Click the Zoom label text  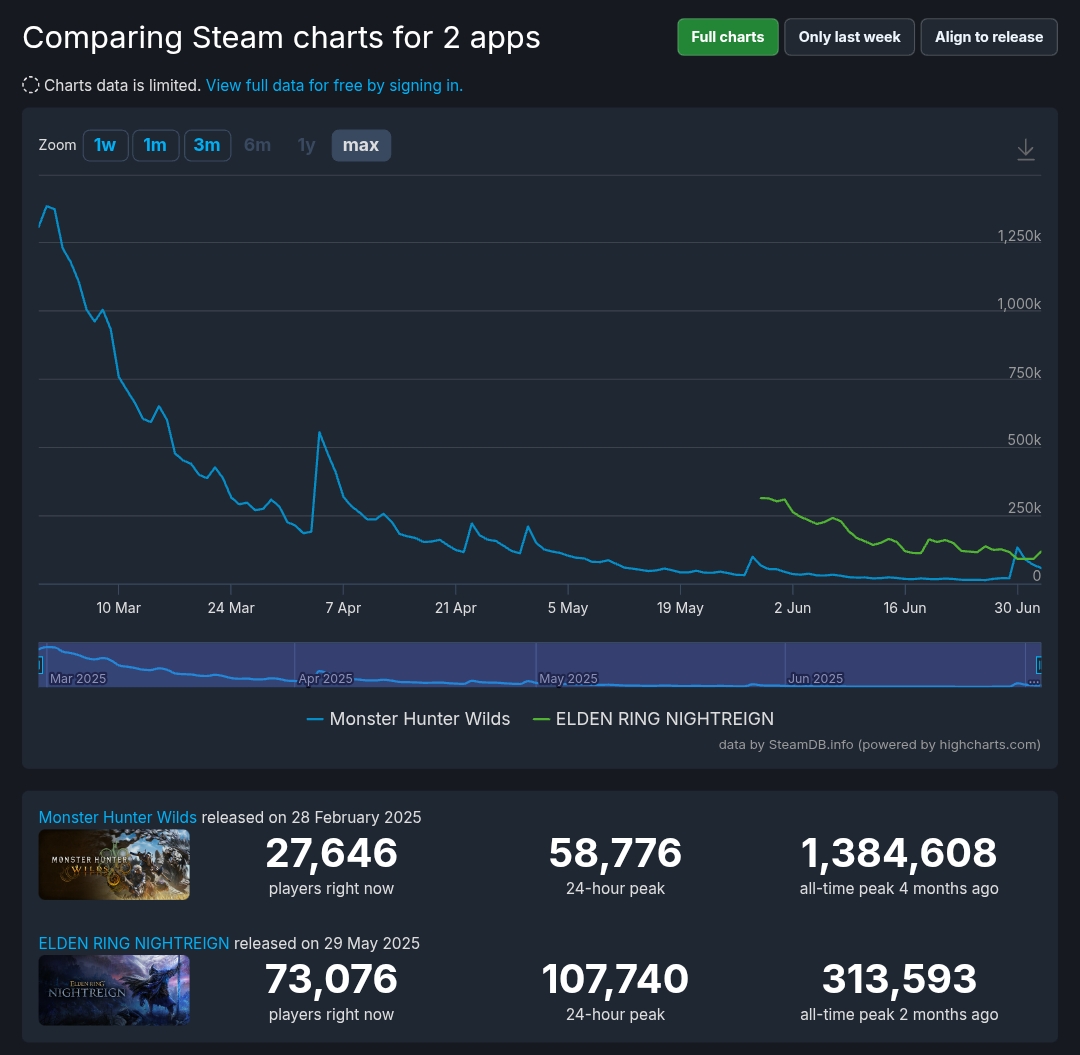[57, 145]
